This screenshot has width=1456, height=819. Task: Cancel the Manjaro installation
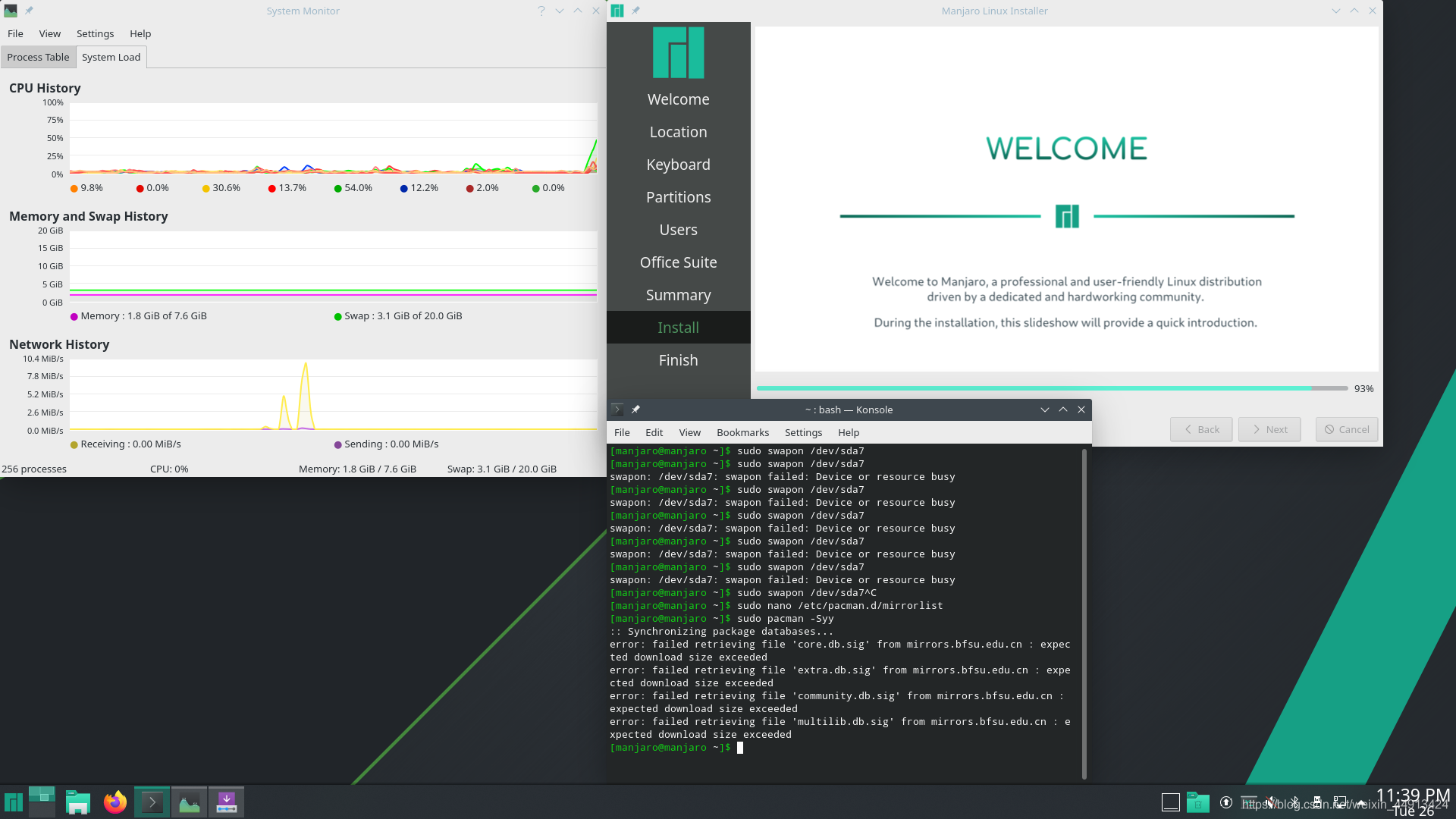click(1347, 429)
